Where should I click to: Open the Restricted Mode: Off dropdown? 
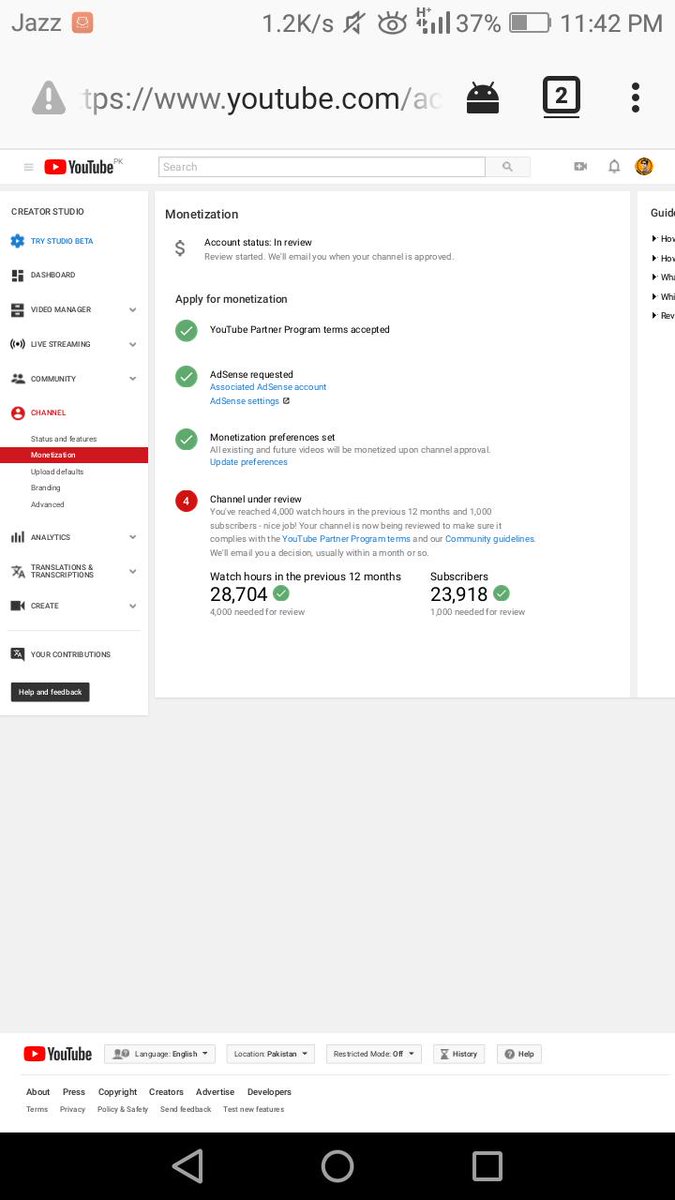point(374,1054)
